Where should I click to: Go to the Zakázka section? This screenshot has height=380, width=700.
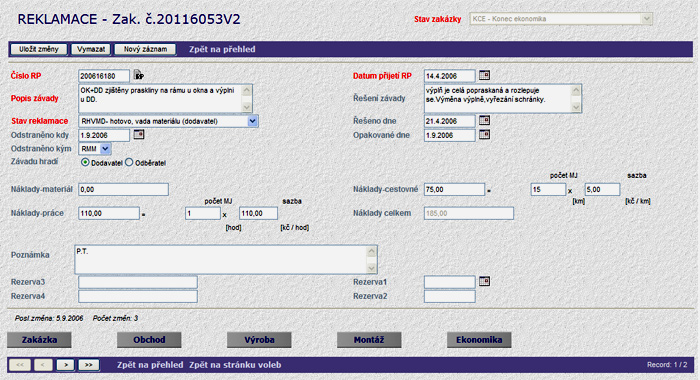click(x=39, y=340)
